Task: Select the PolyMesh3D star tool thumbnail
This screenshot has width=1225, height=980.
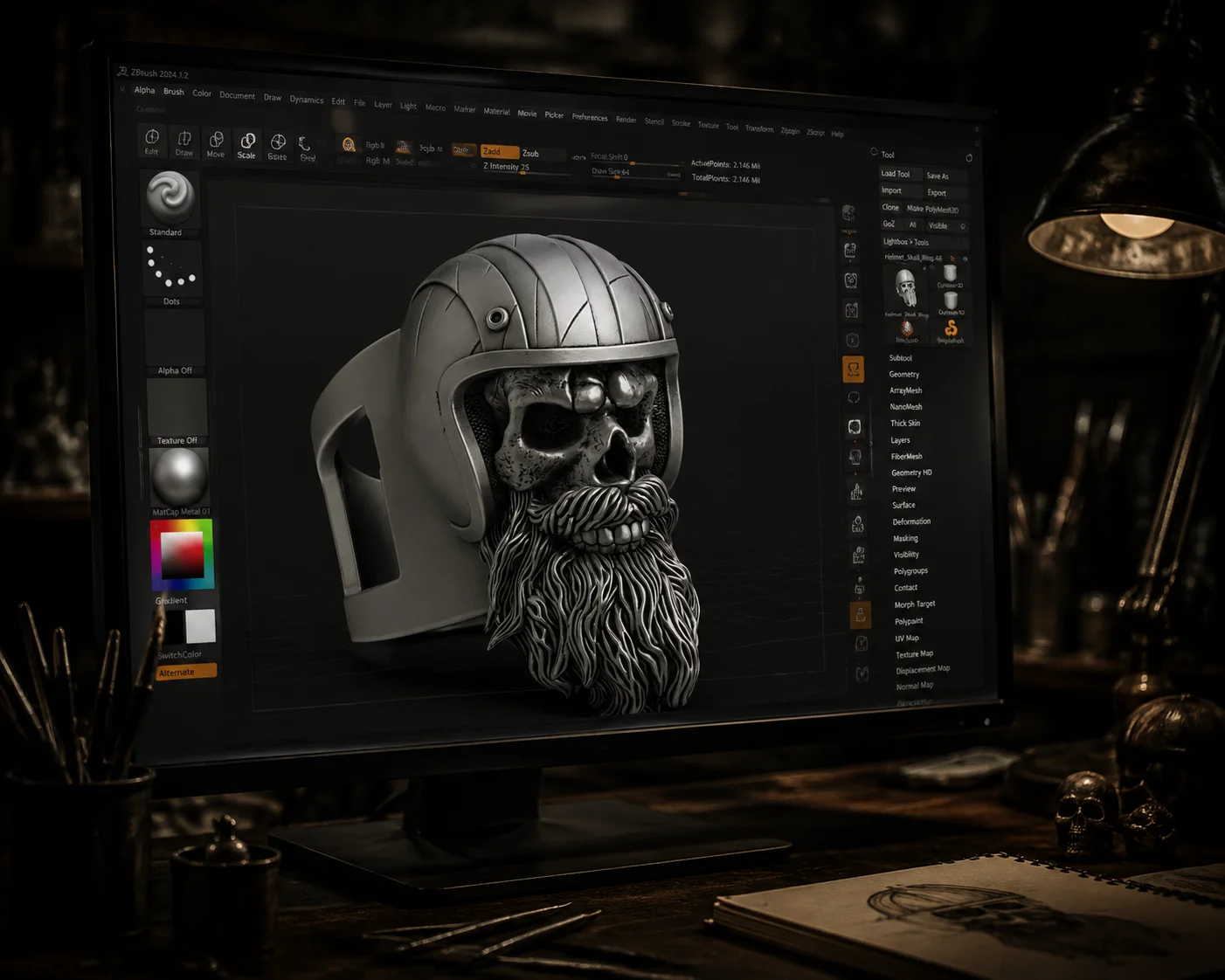Action: pyautogui.click(x=907, y=331)
